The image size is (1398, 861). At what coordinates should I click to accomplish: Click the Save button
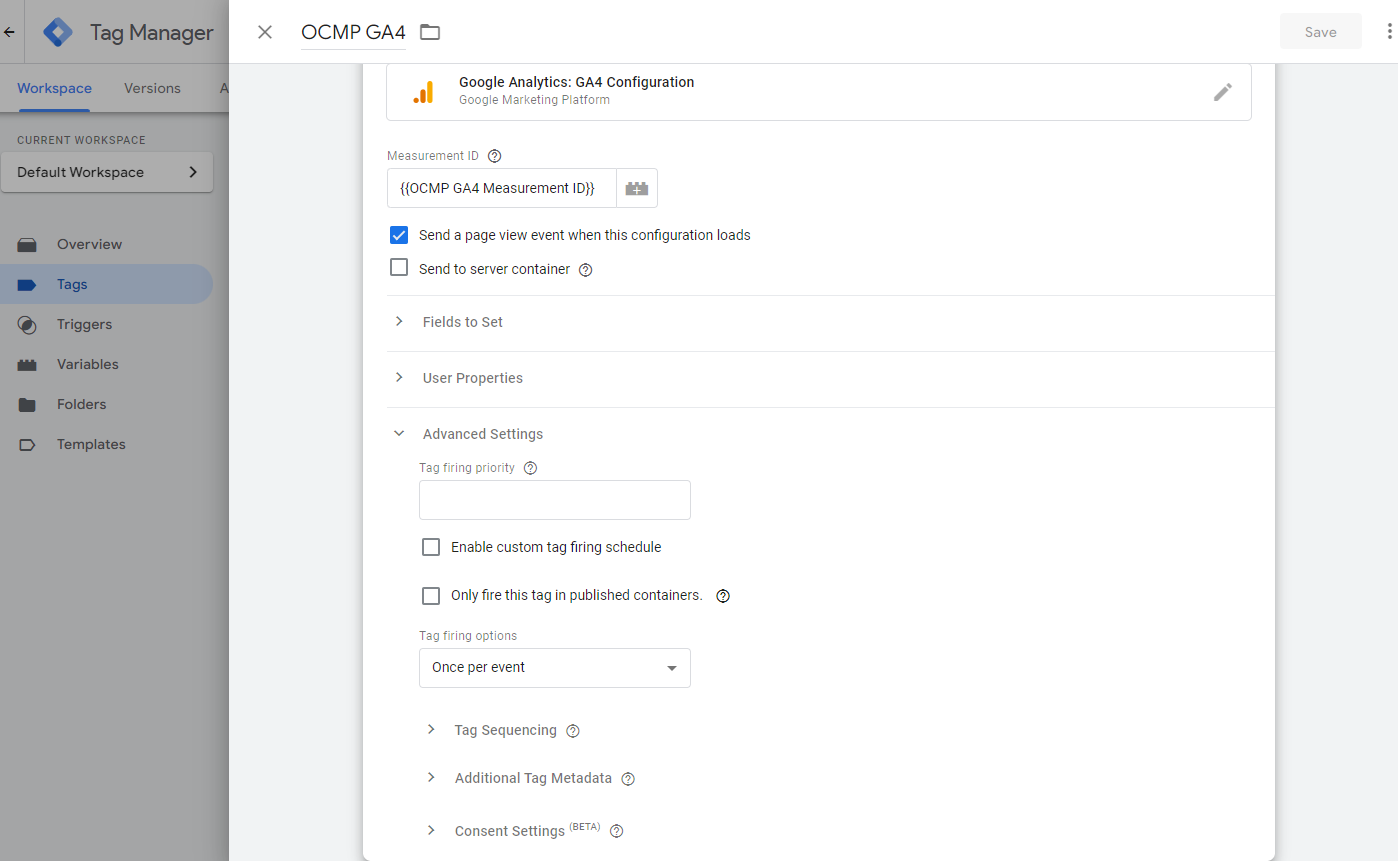tap(1320, 32)
